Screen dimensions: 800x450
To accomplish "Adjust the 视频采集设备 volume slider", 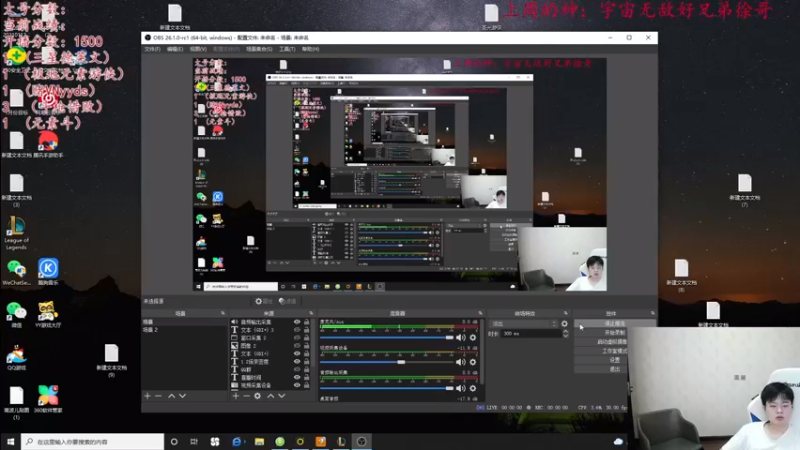I will point(387,362).
